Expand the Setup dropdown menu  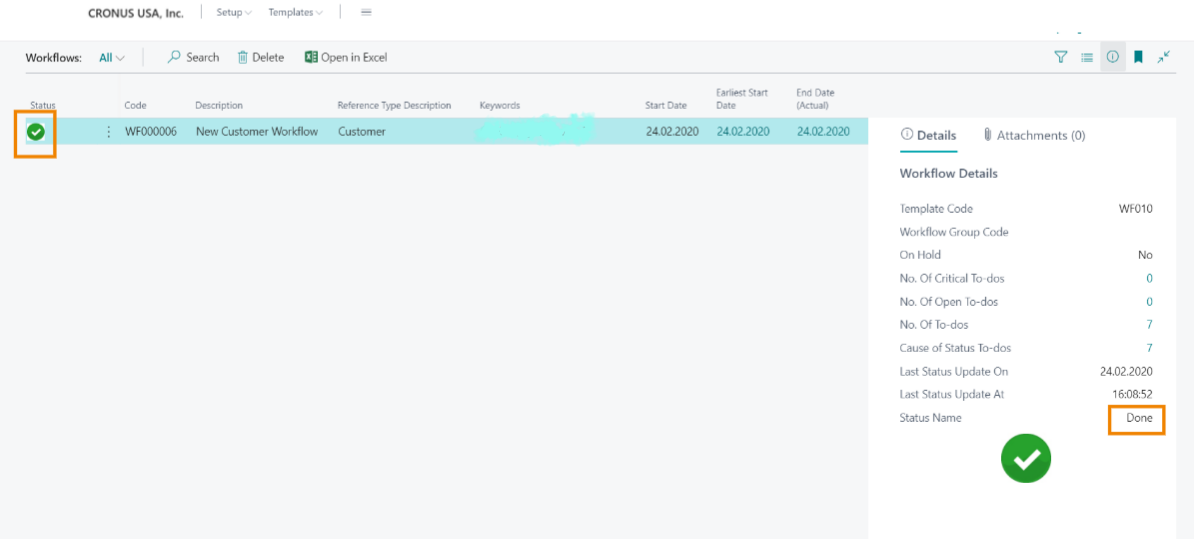click(x=234, y=13)
